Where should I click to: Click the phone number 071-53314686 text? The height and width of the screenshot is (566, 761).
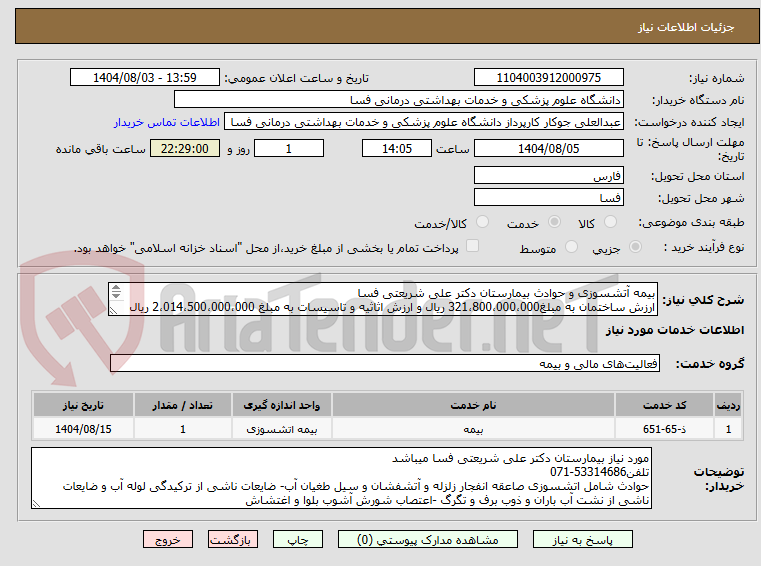point(588,472)
